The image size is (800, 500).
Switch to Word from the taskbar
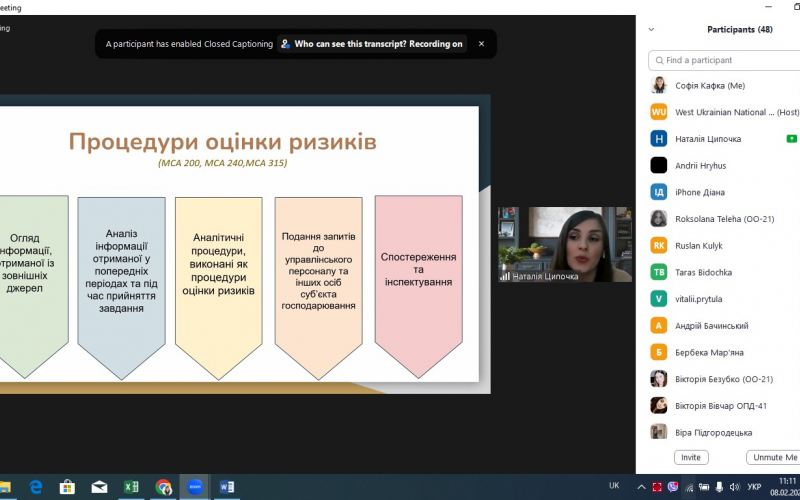point(227,487)
